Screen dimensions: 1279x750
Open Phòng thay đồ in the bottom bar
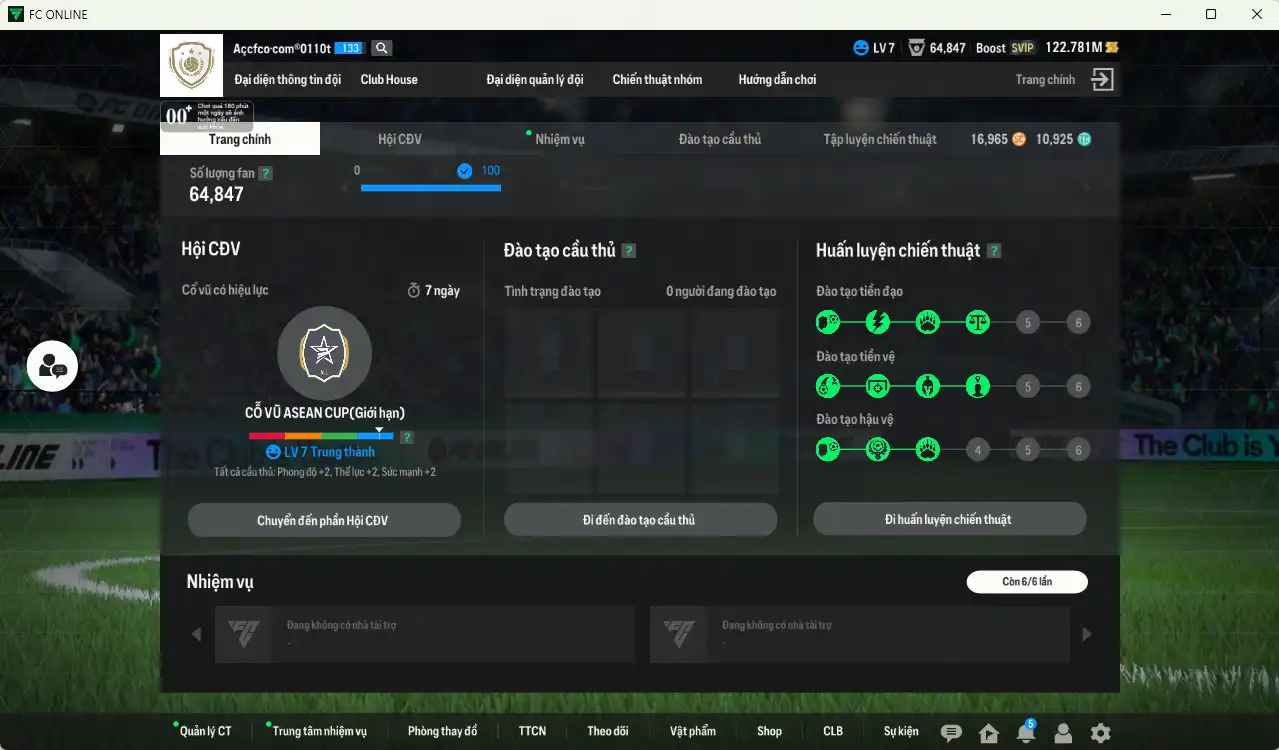(443, 731)
